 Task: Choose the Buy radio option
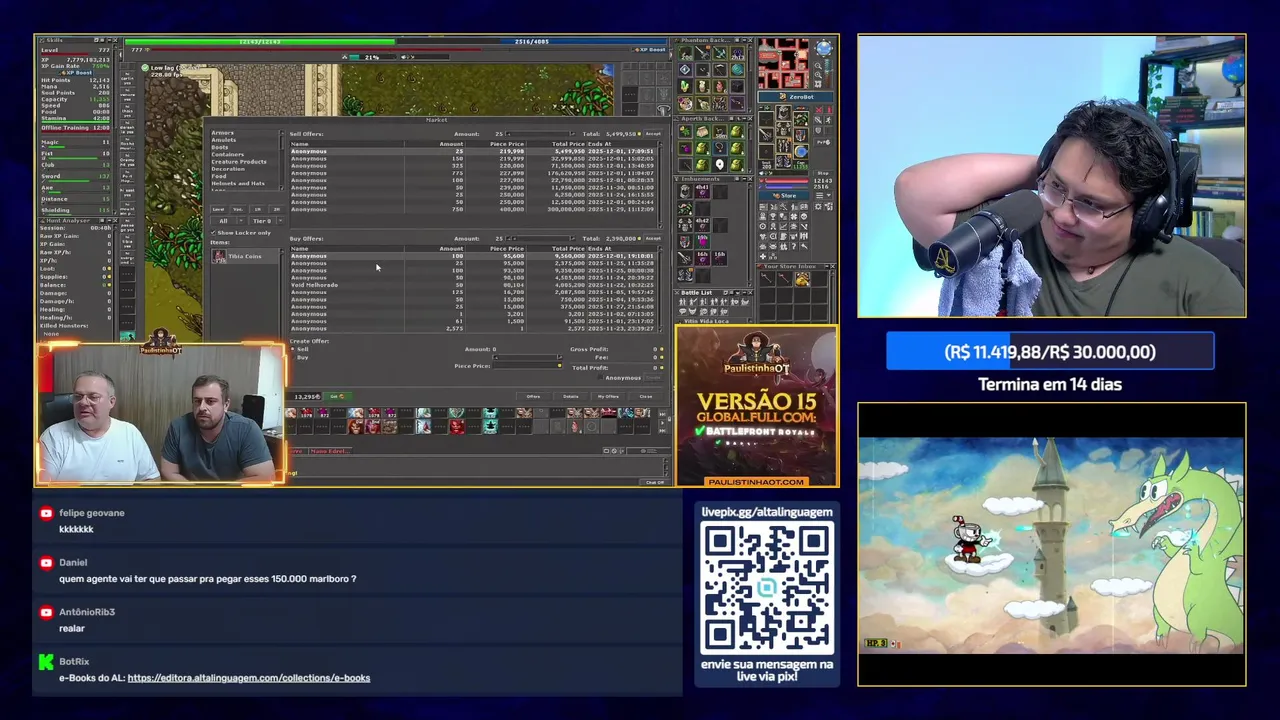[x=292, y=357]
